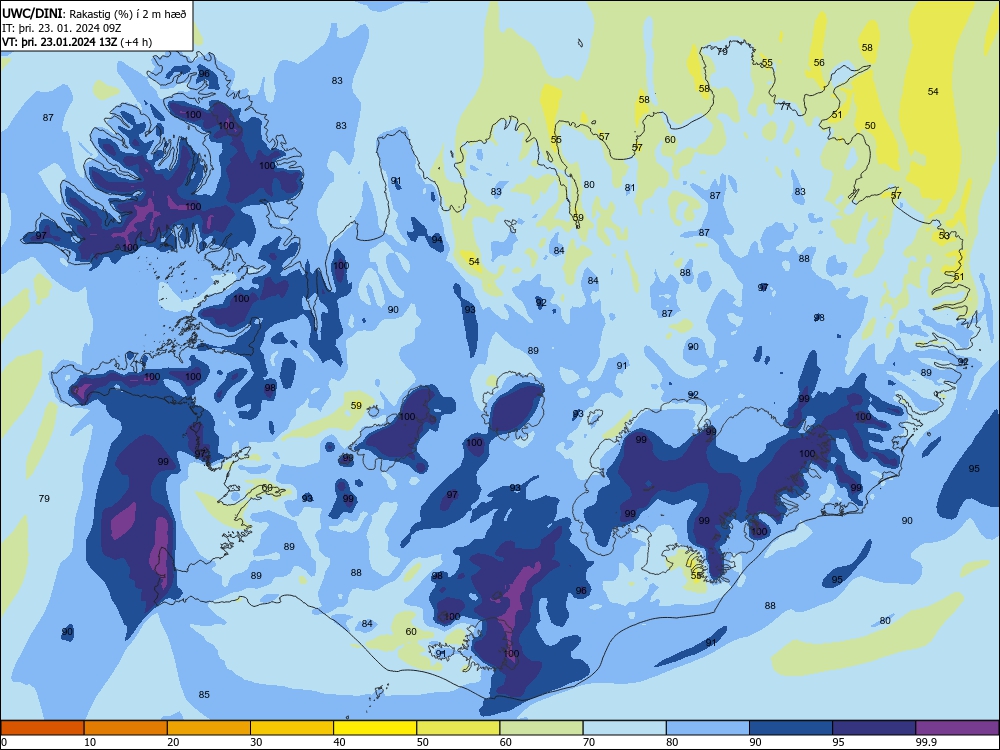Click the humidity value '56' on the map
Viewport: 1000px width, 750px height.
click(x=820, y=62)
